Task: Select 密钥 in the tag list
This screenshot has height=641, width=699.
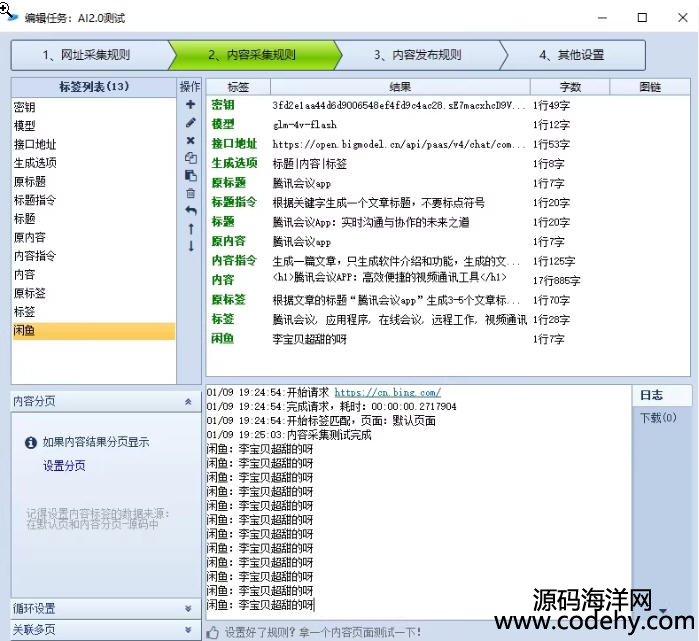Action: tap(94, 107)
